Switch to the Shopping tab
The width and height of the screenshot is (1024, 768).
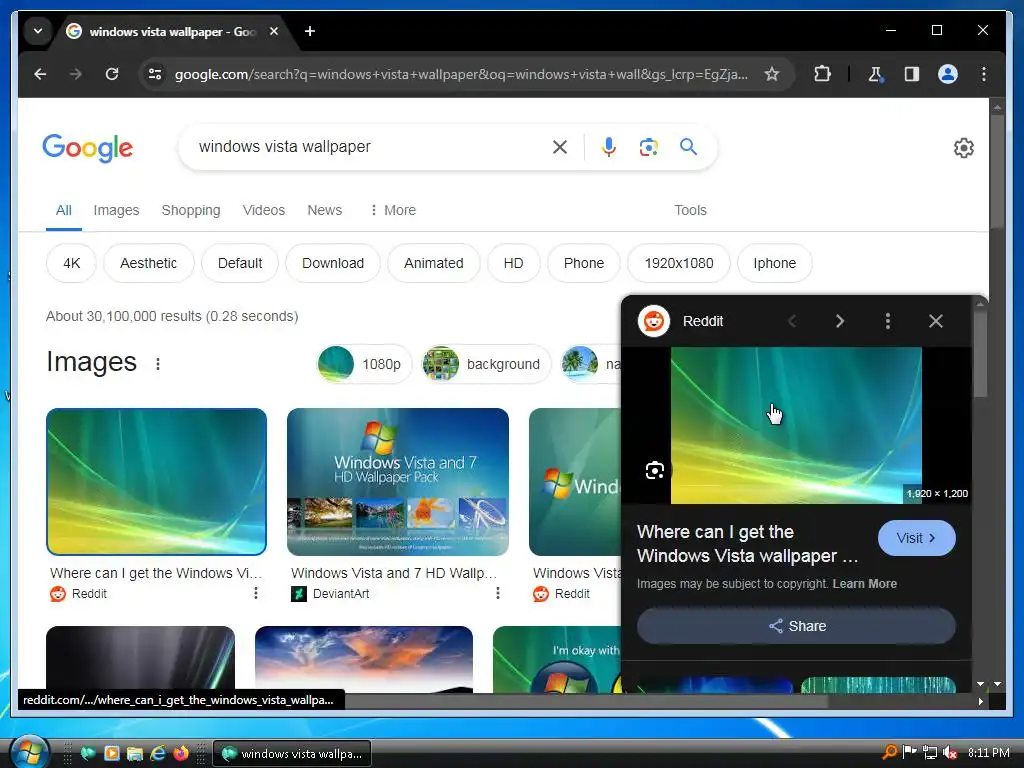191,210
